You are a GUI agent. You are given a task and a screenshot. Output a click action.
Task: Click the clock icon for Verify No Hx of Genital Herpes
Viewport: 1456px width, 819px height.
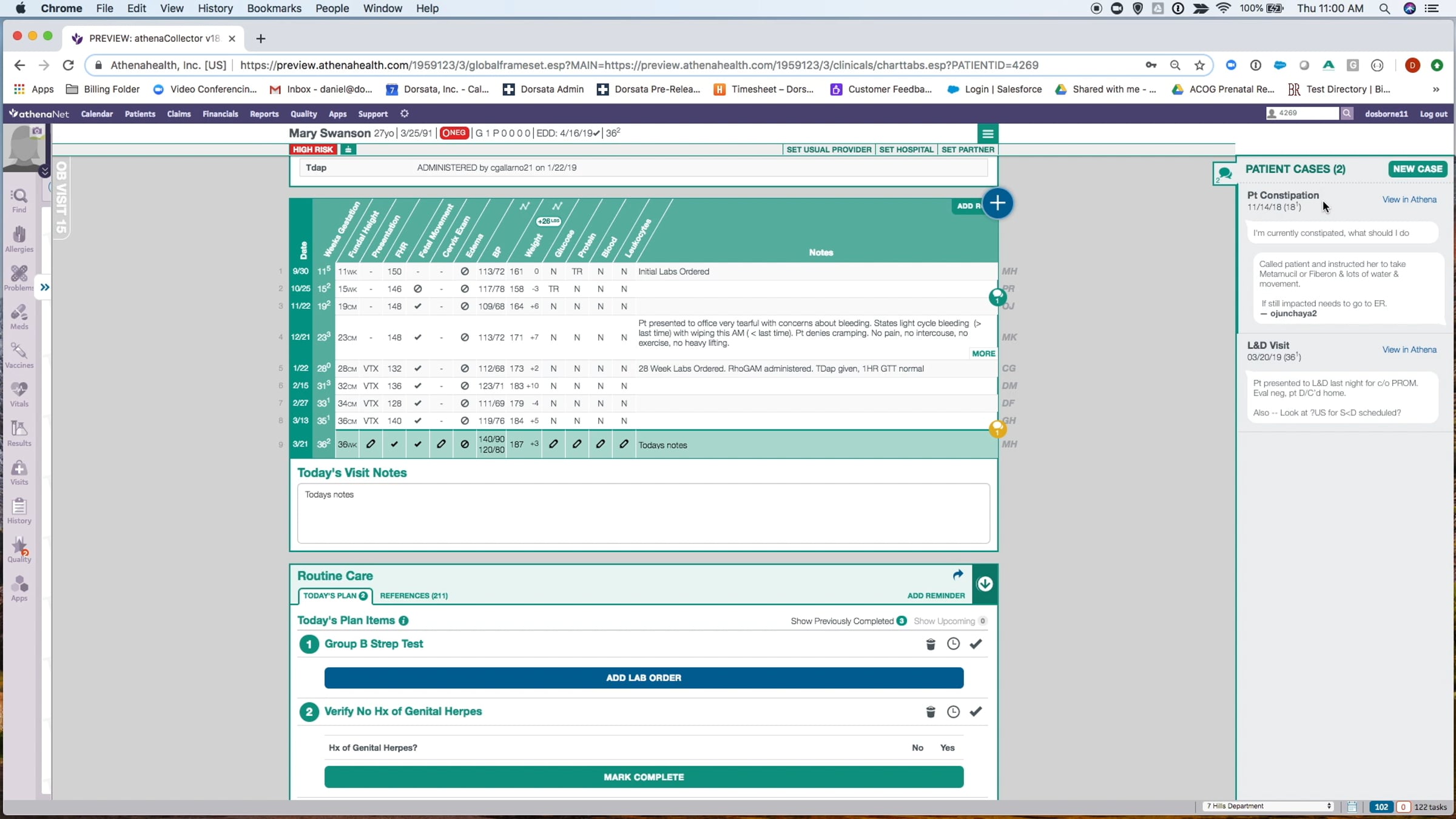pos(953,712)
